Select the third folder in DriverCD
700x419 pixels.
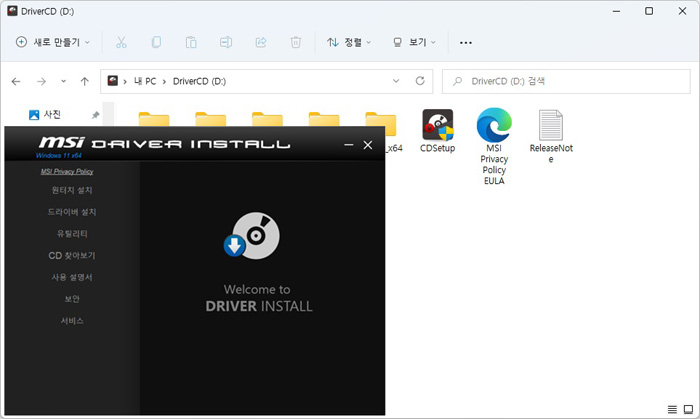pos(267,119)
